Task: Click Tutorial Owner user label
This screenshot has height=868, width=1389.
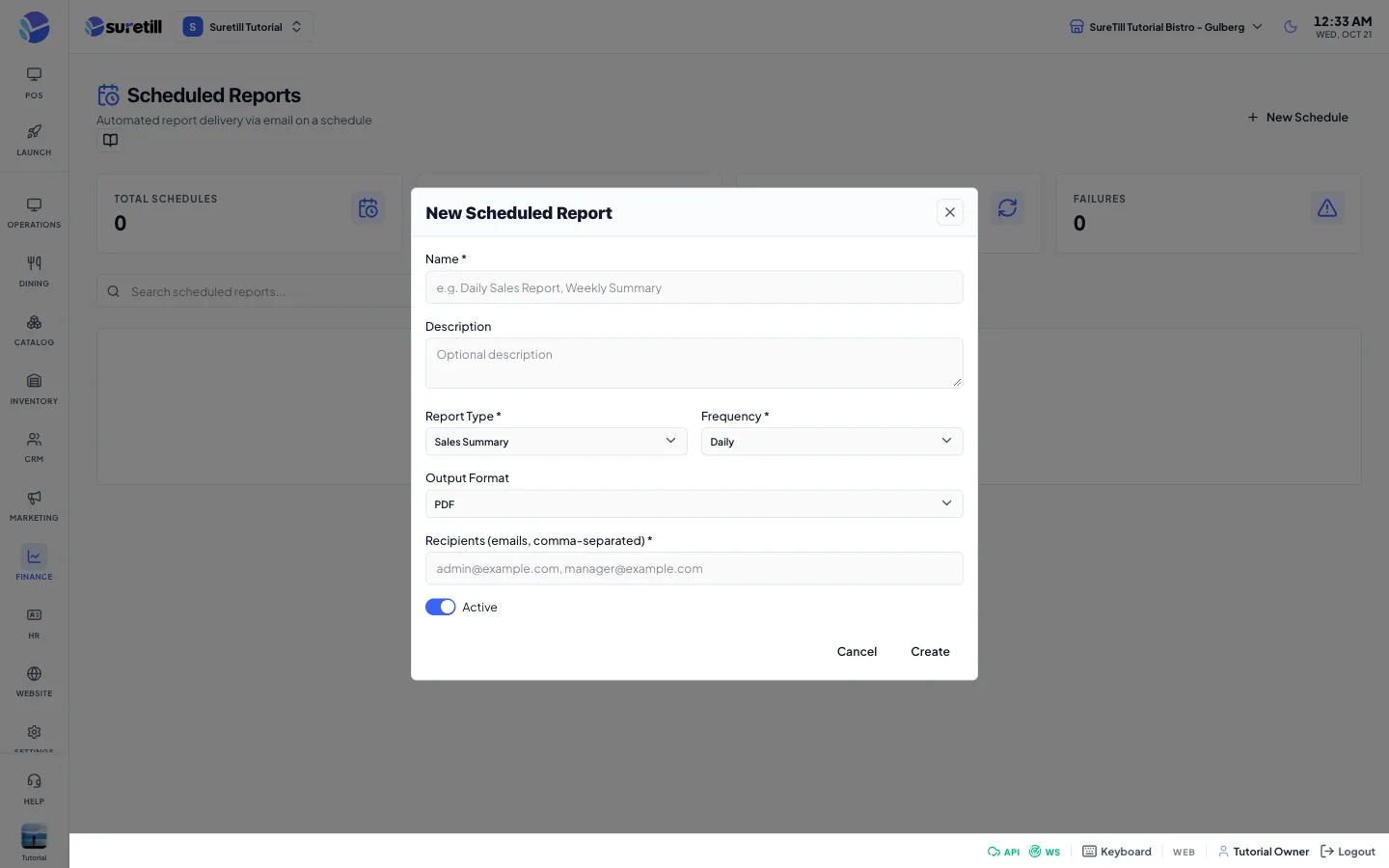Action: click(1264, 852)
